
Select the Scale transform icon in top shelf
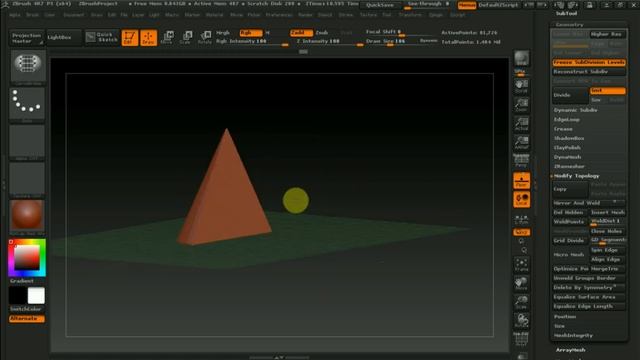(186, 38)
